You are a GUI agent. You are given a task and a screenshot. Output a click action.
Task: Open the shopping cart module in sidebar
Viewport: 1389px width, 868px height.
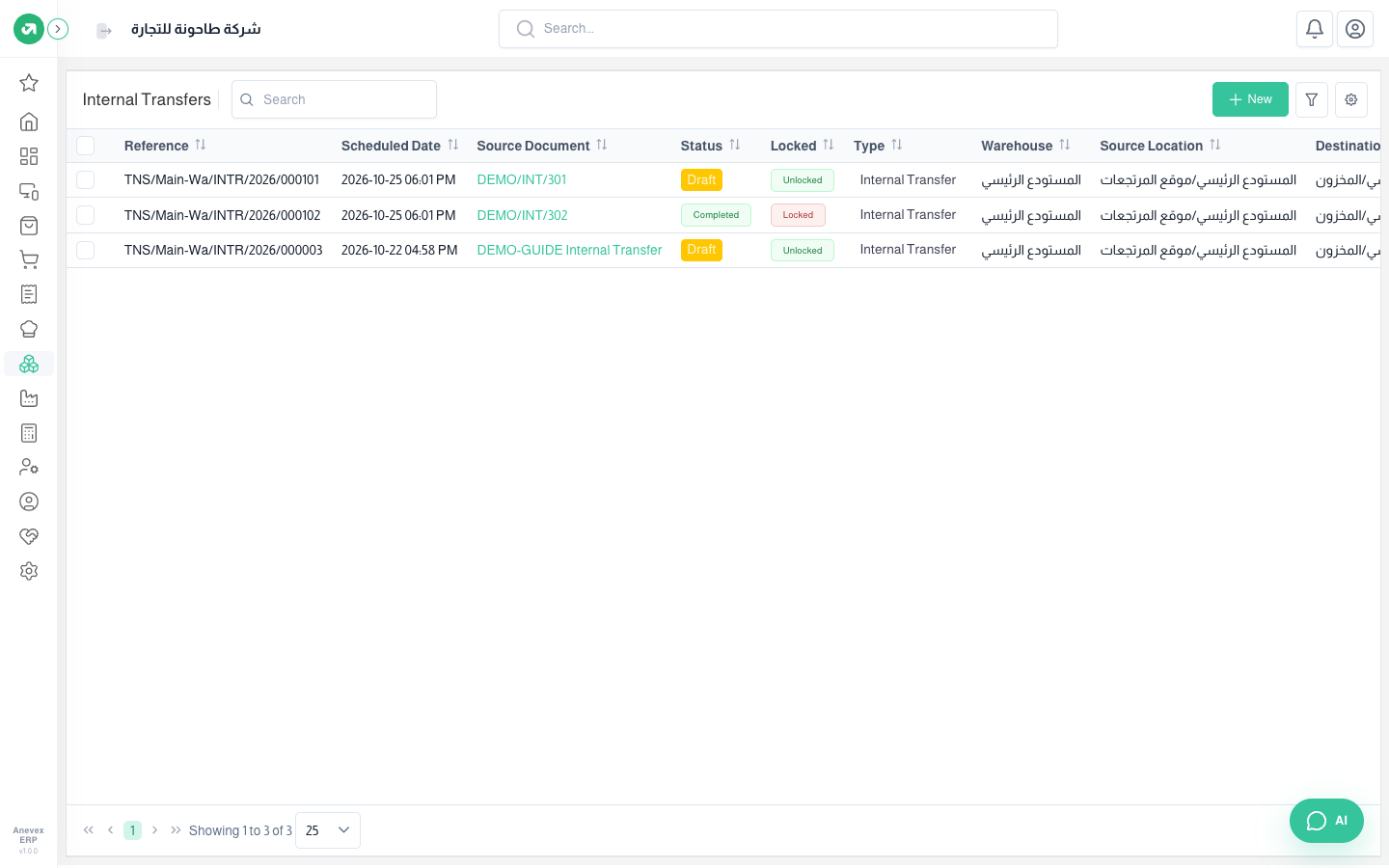[29, 259]
